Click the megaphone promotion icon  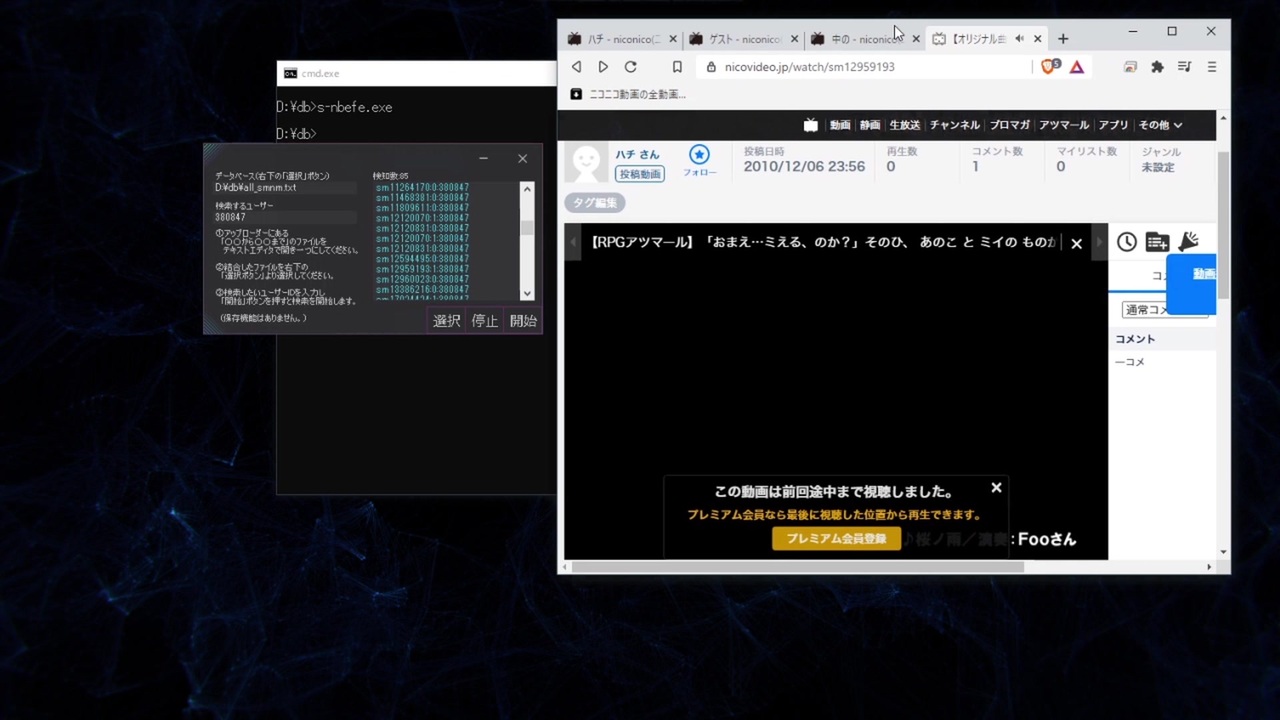(1188, 242)
